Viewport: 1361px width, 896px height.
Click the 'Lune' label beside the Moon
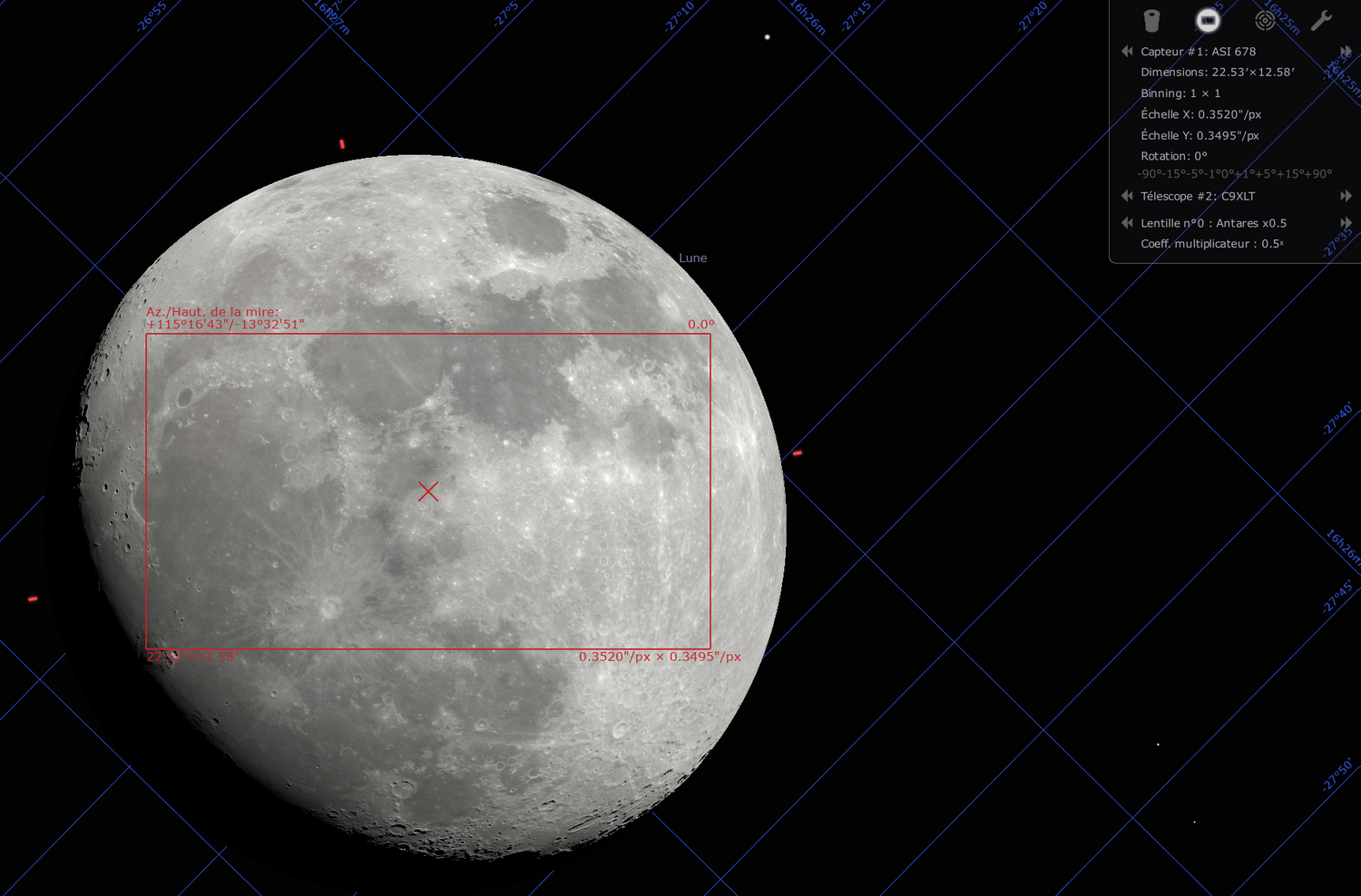pos(693,258)
